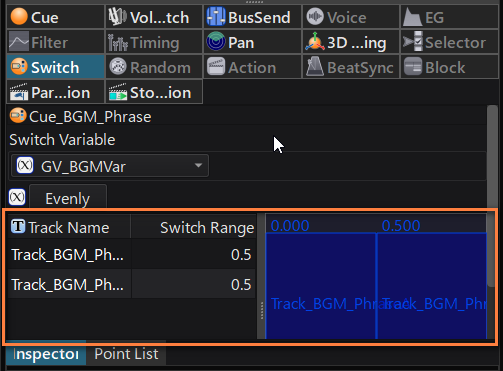Click the Cue_BGM_Phrase name label
Image resolution: width=503 pixels, height=371 pixels.
[90, 117]
